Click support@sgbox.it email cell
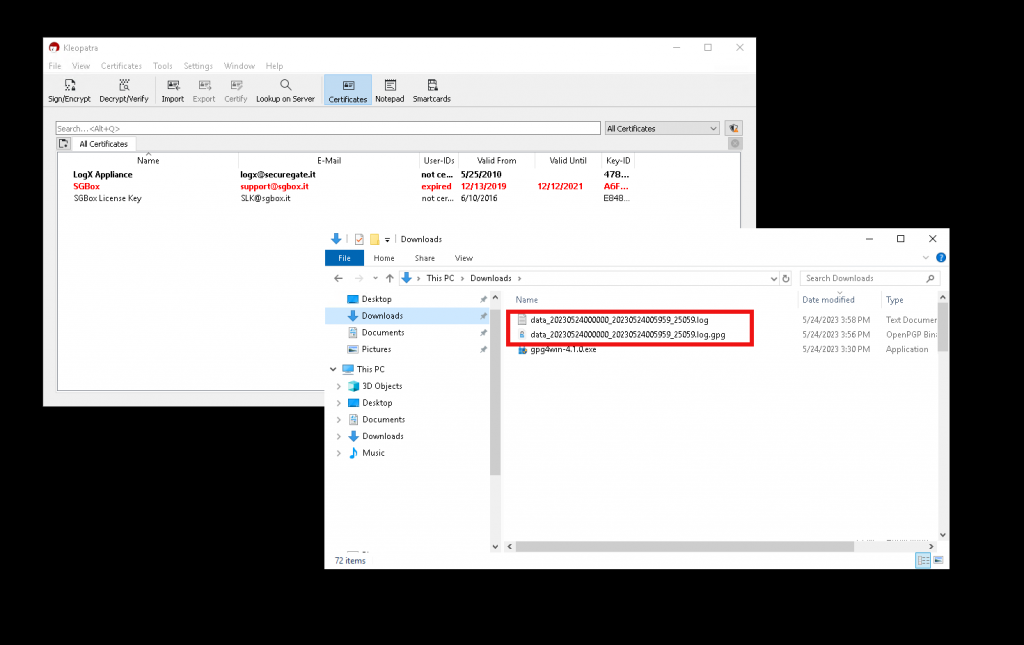Image resolution: width=1024 pixels, height=645 pixels. 274,186
